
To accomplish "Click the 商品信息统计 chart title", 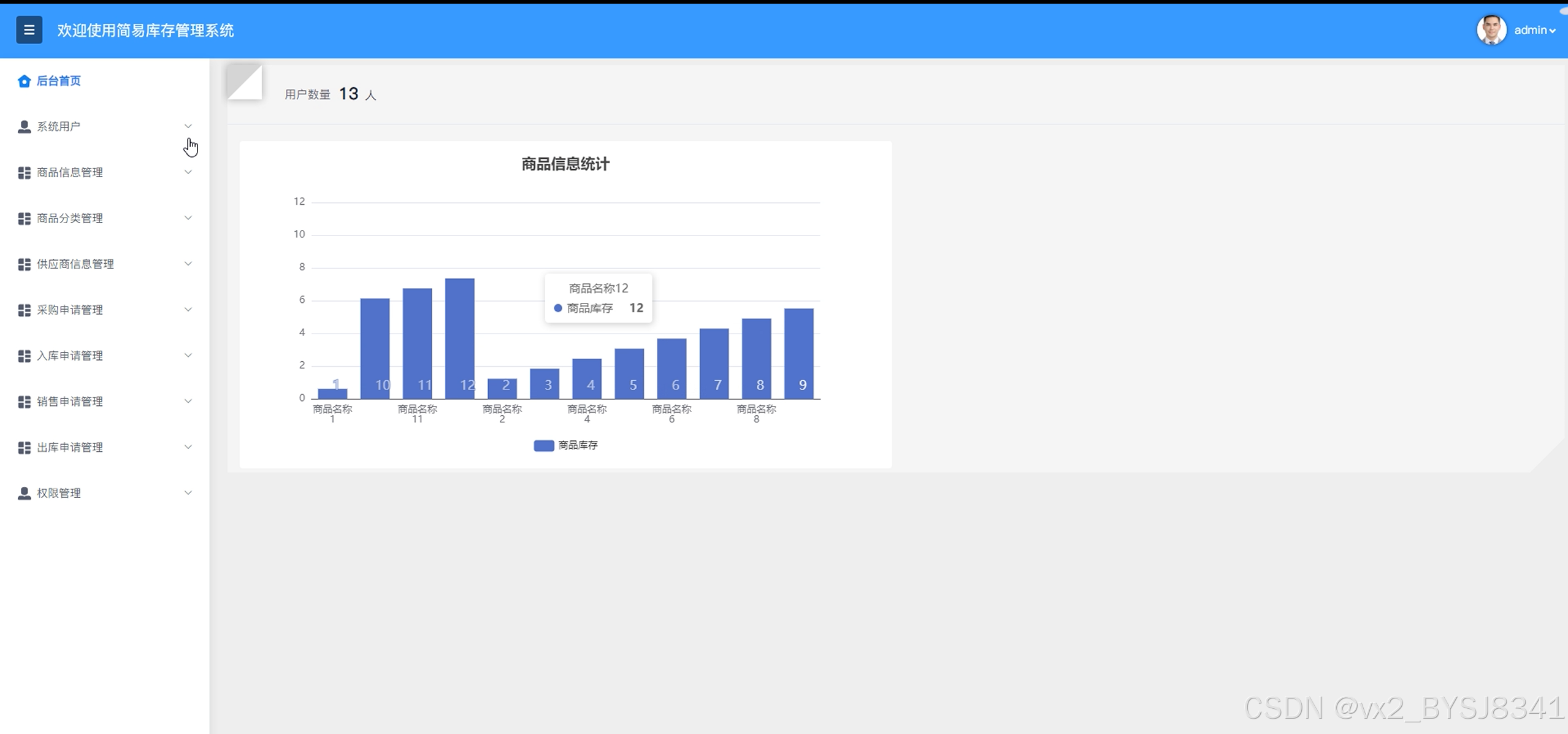I will pyautogui.click(x=565, y=164).
